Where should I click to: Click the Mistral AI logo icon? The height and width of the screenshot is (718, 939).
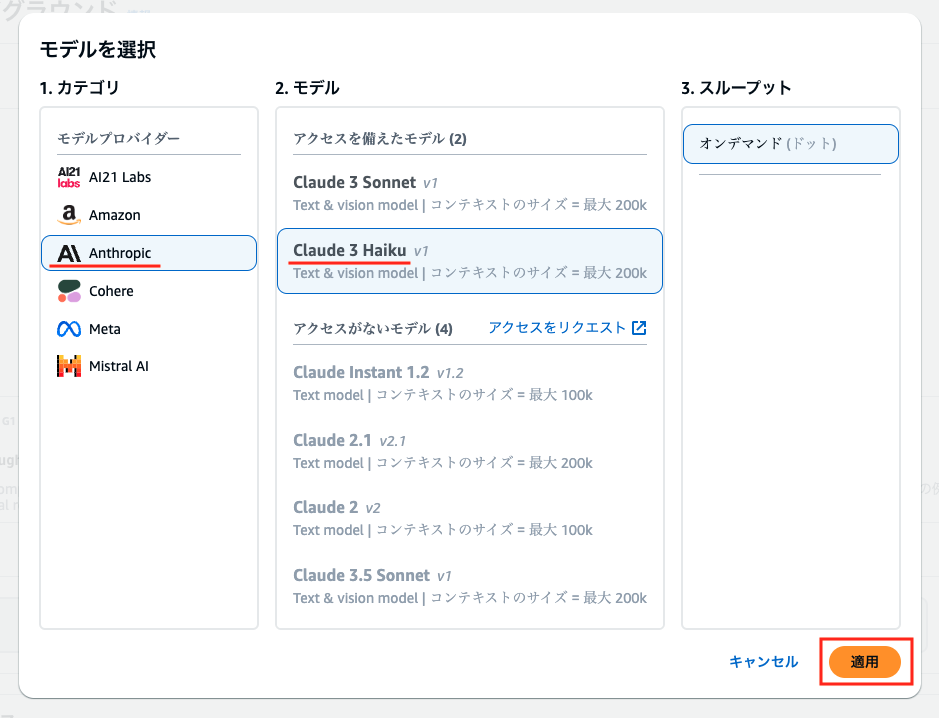click(x=69, y=366)
